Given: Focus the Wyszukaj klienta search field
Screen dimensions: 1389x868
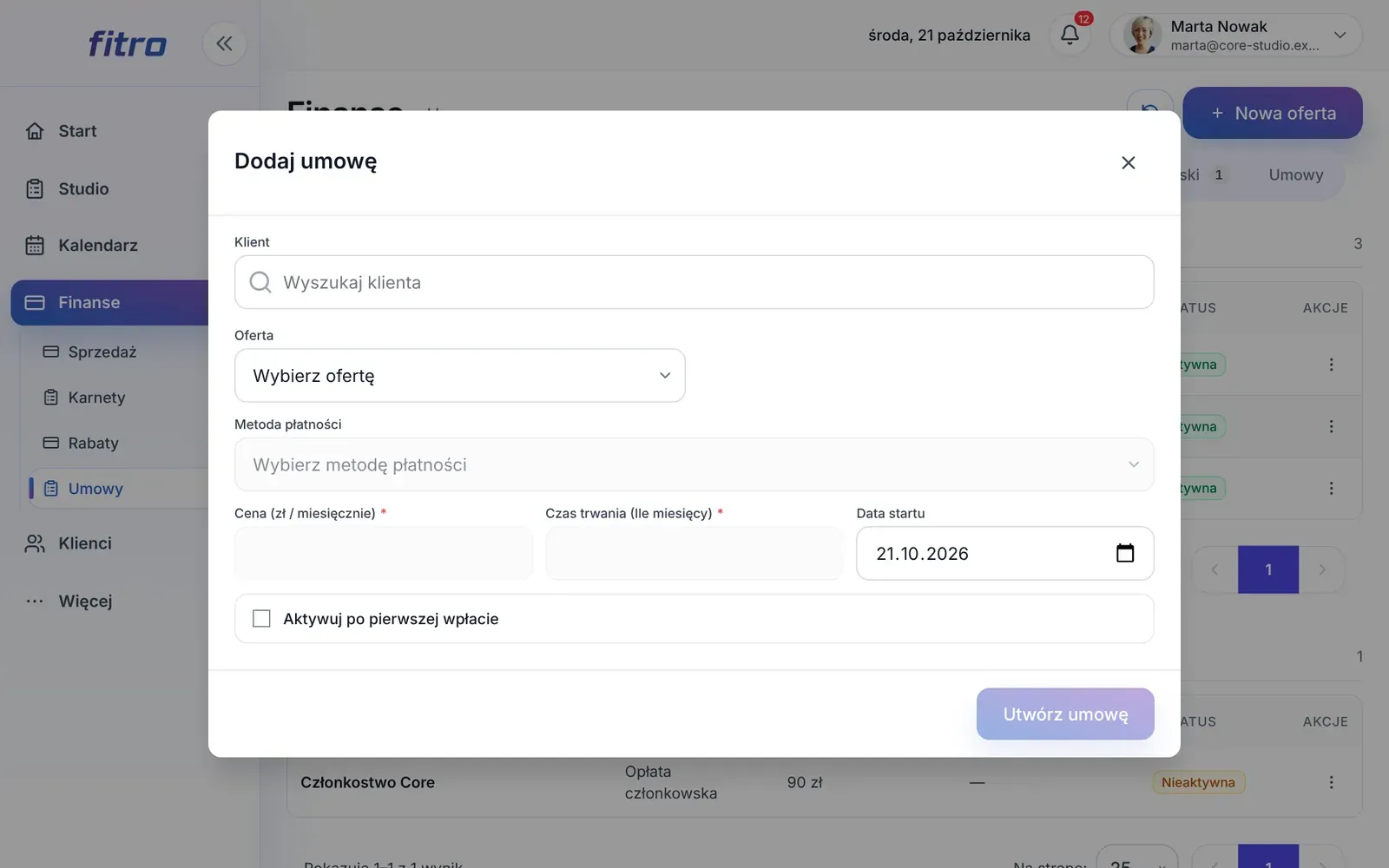Looking at the screenshot, I should [x=694, y=282].
